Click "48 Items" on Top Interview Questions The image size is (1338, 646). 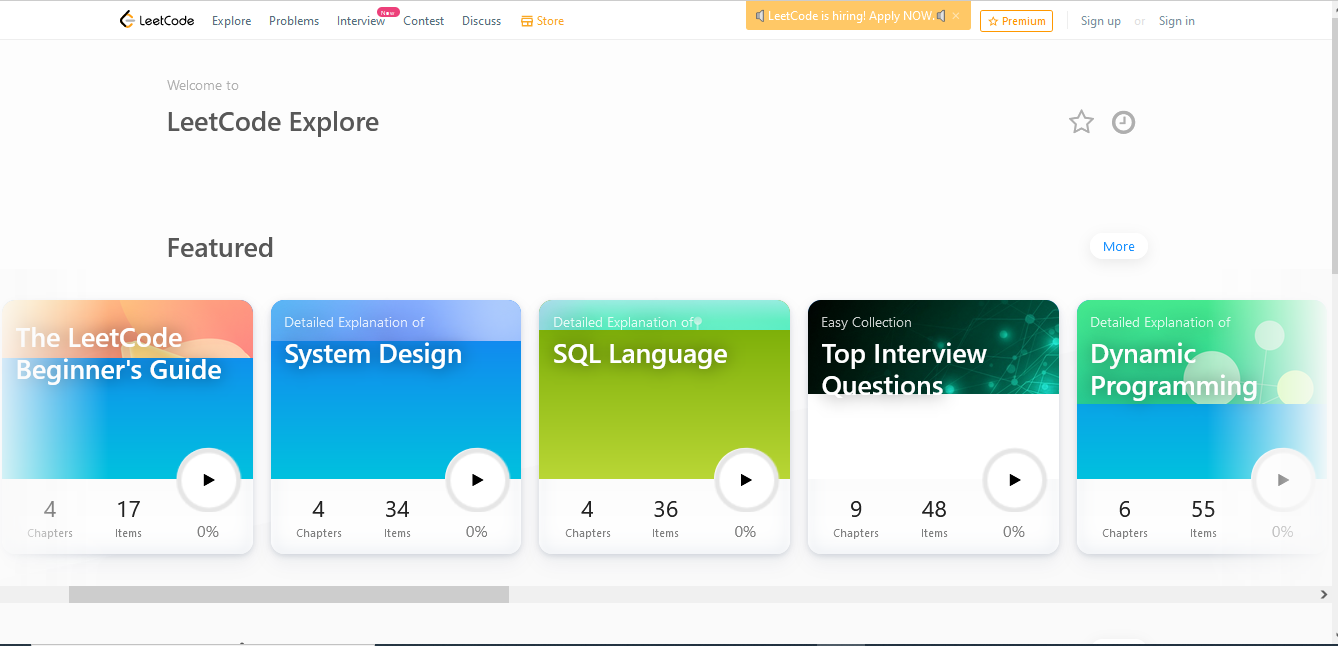[x=934, y=518]
